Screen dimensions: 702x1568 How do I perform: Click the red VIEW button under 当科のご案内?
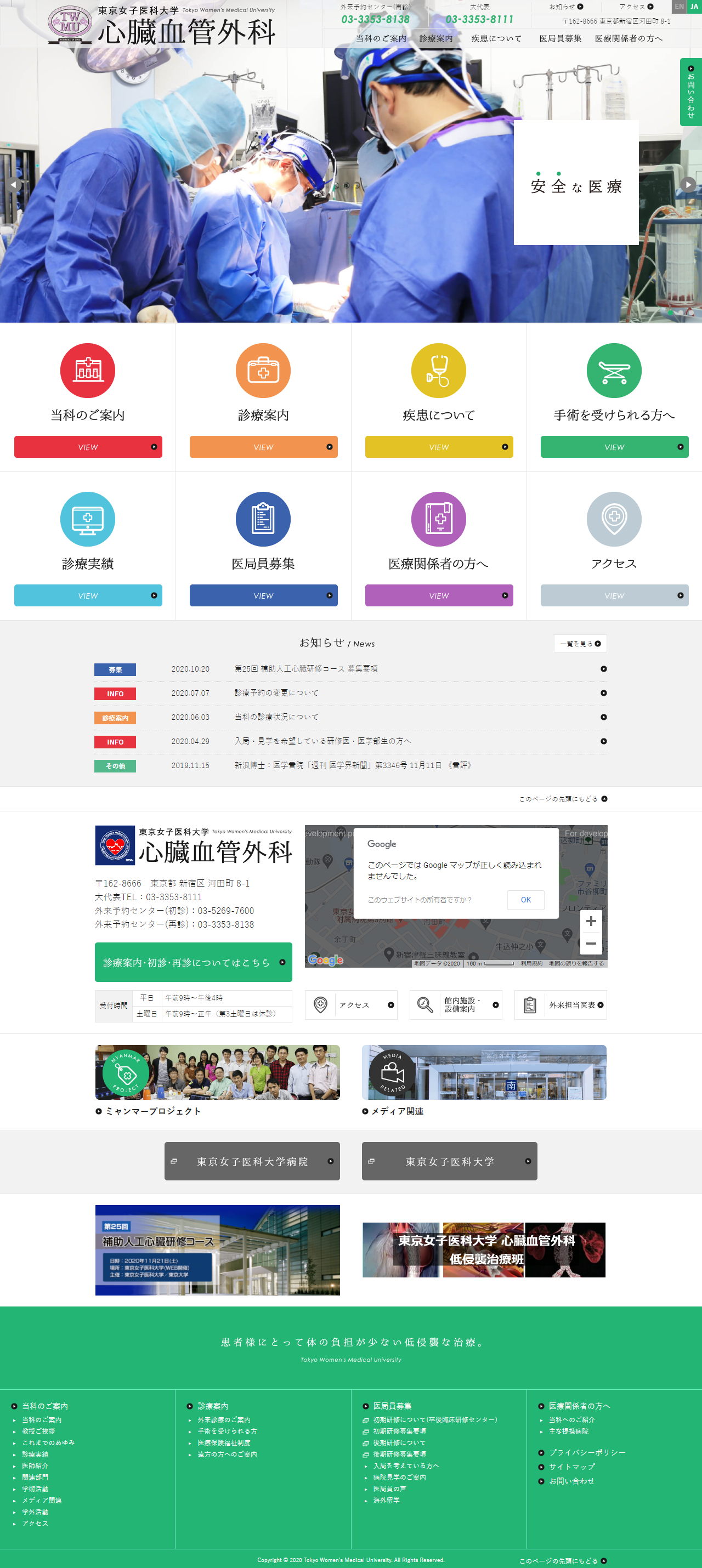pos(88,447)
